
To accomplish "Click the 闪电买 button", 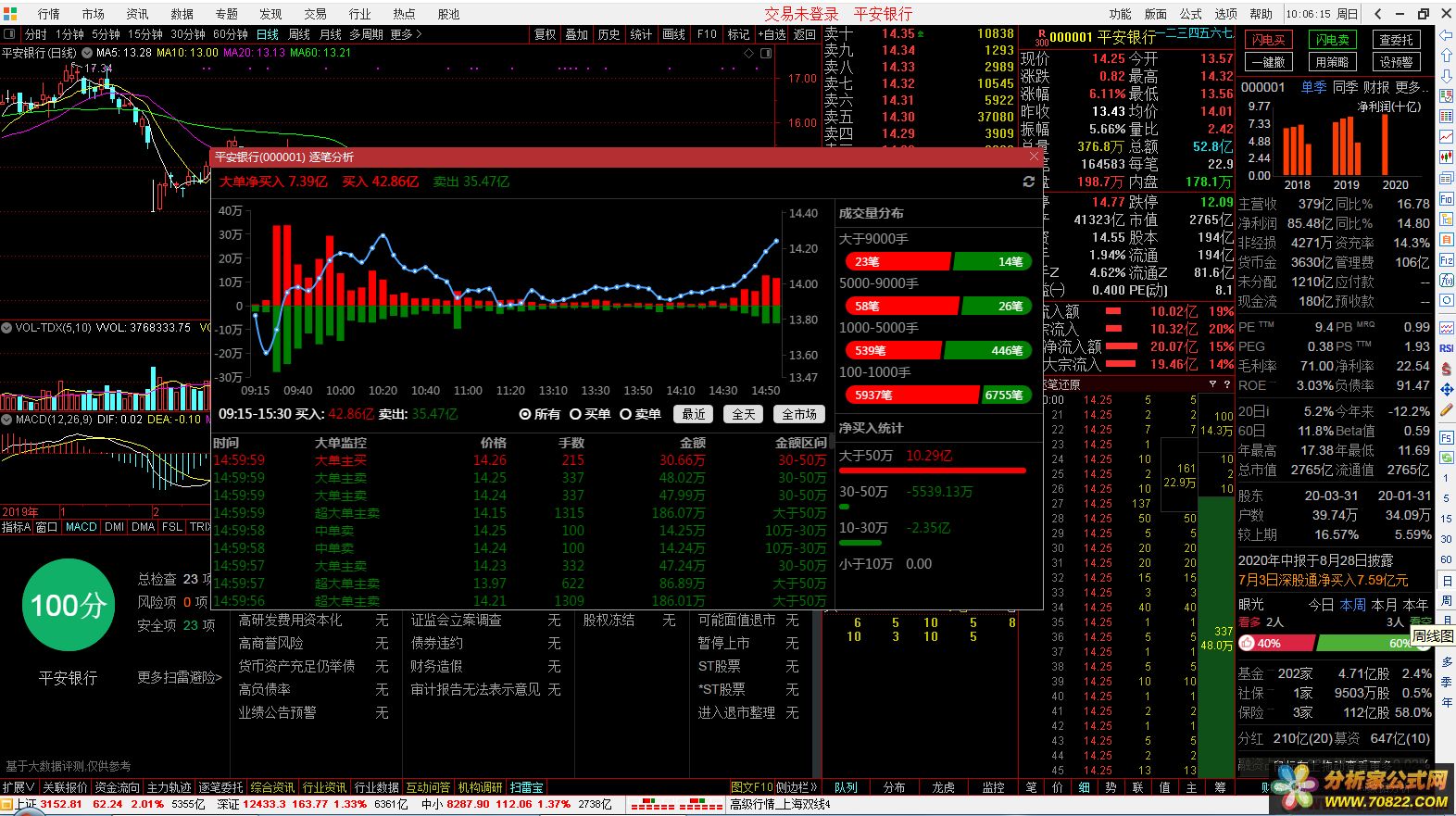I will pyautogui.click(x=1268, y=40).
